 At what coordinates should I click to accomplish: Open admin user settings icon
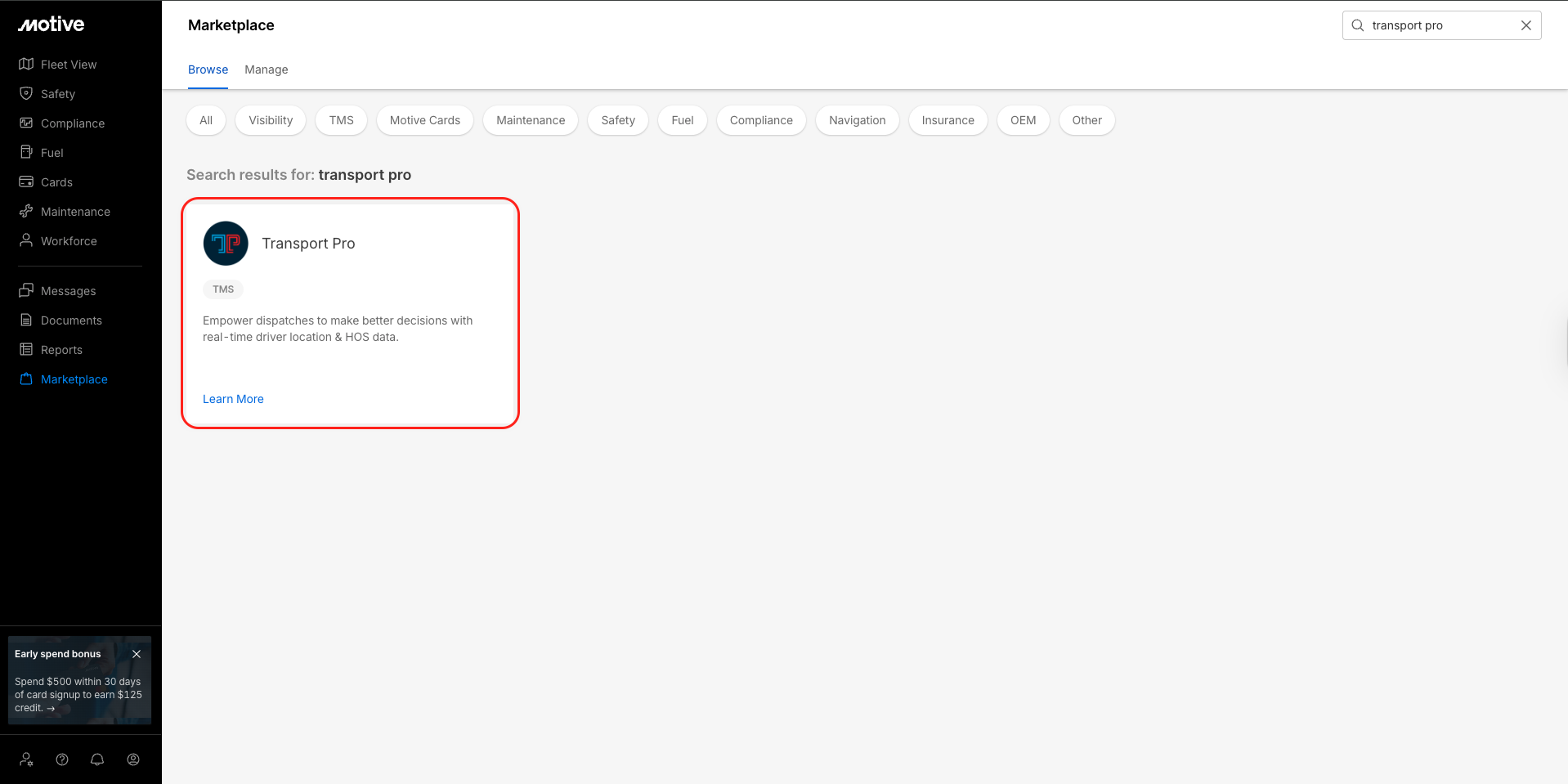click(27, 759)
